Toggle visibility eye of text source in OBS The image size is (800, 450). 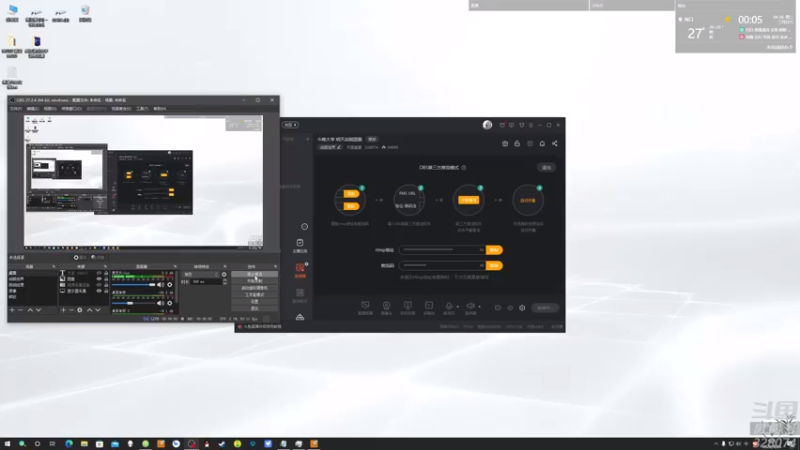coord(99,273)
